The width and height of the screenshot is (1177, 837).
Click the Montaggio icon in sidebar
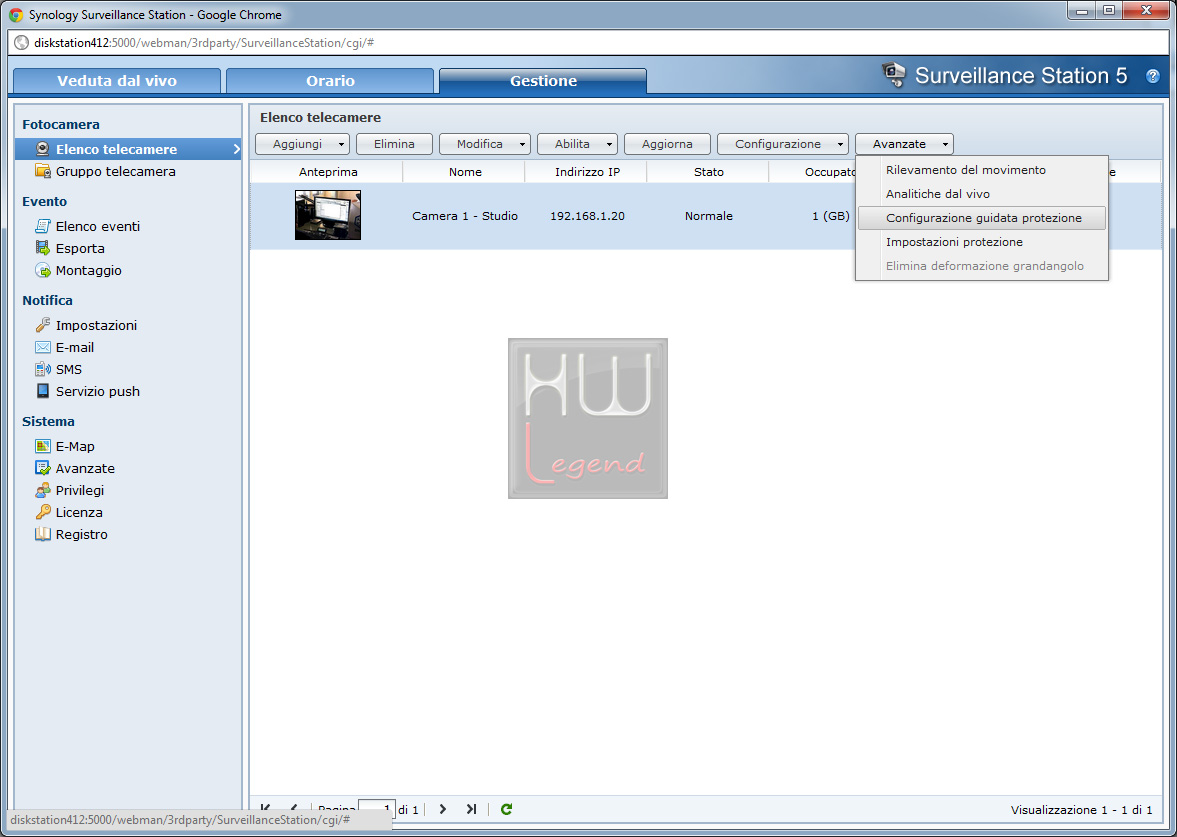coord(43,270)
